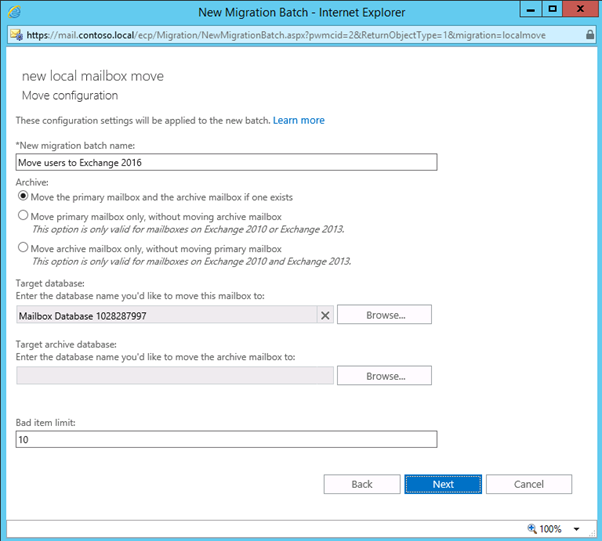602x541 pixels.
Task: Go Back to the previous step
Action: tap(362, 484)
